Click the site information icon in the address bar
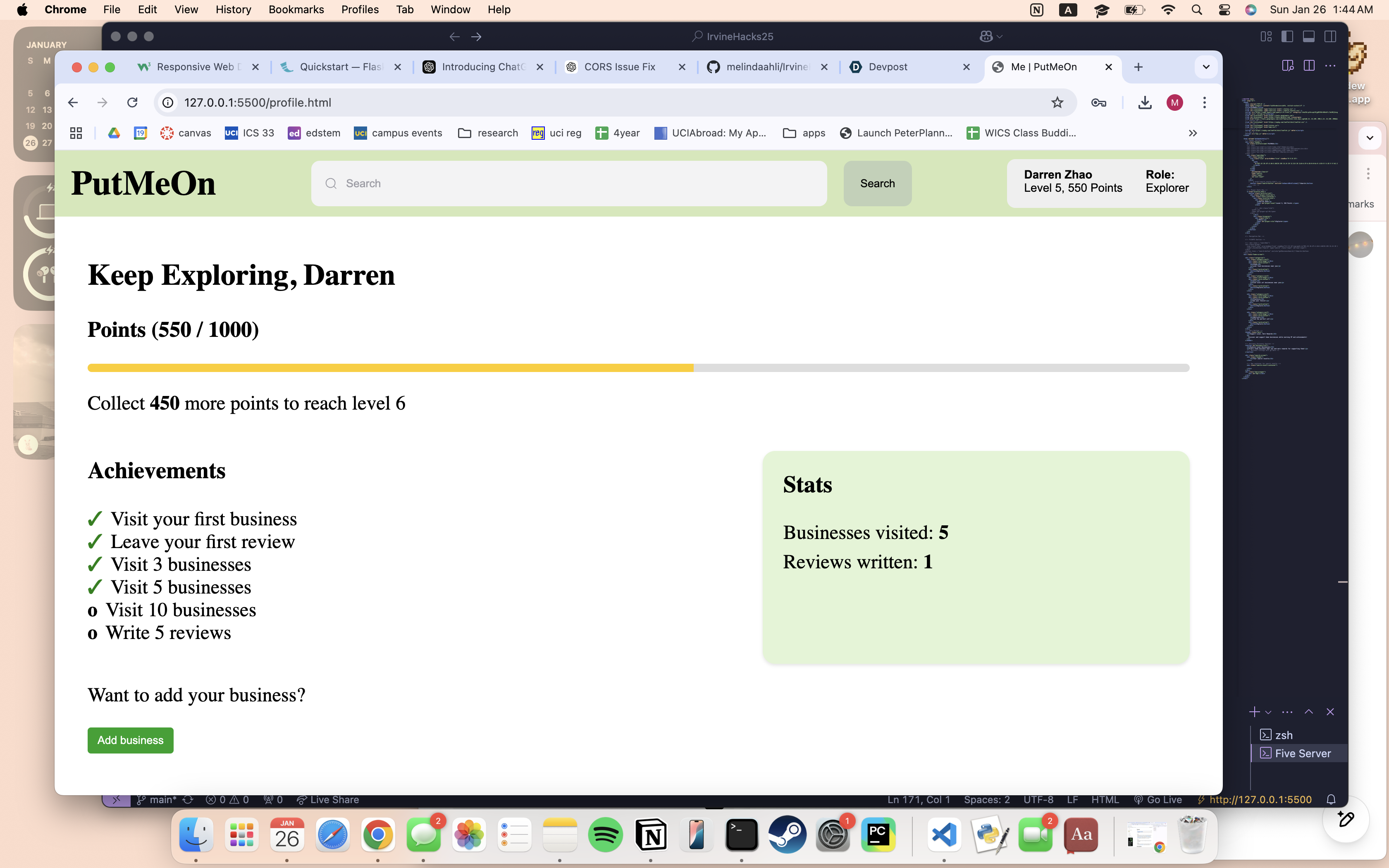This screenshot has width=1389, height=868. point(167,102)
